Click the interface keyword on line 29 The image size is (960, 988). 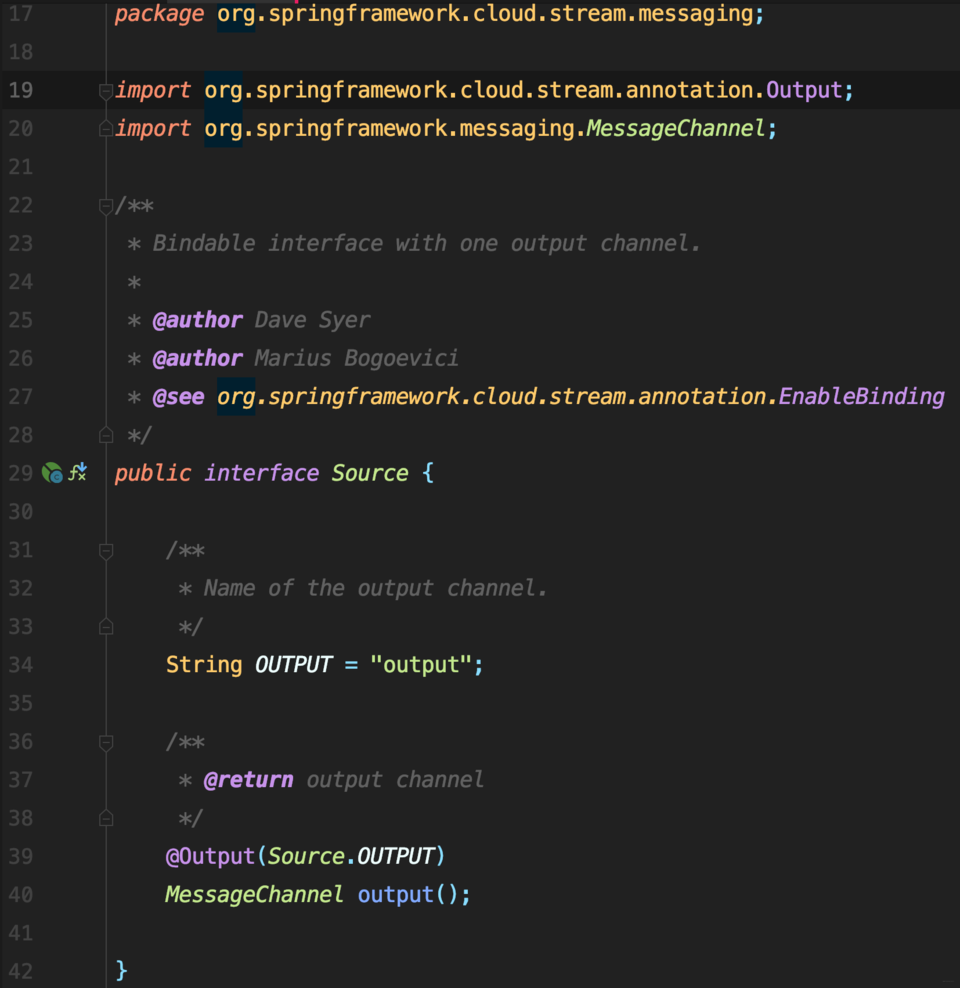coord(261,473)
